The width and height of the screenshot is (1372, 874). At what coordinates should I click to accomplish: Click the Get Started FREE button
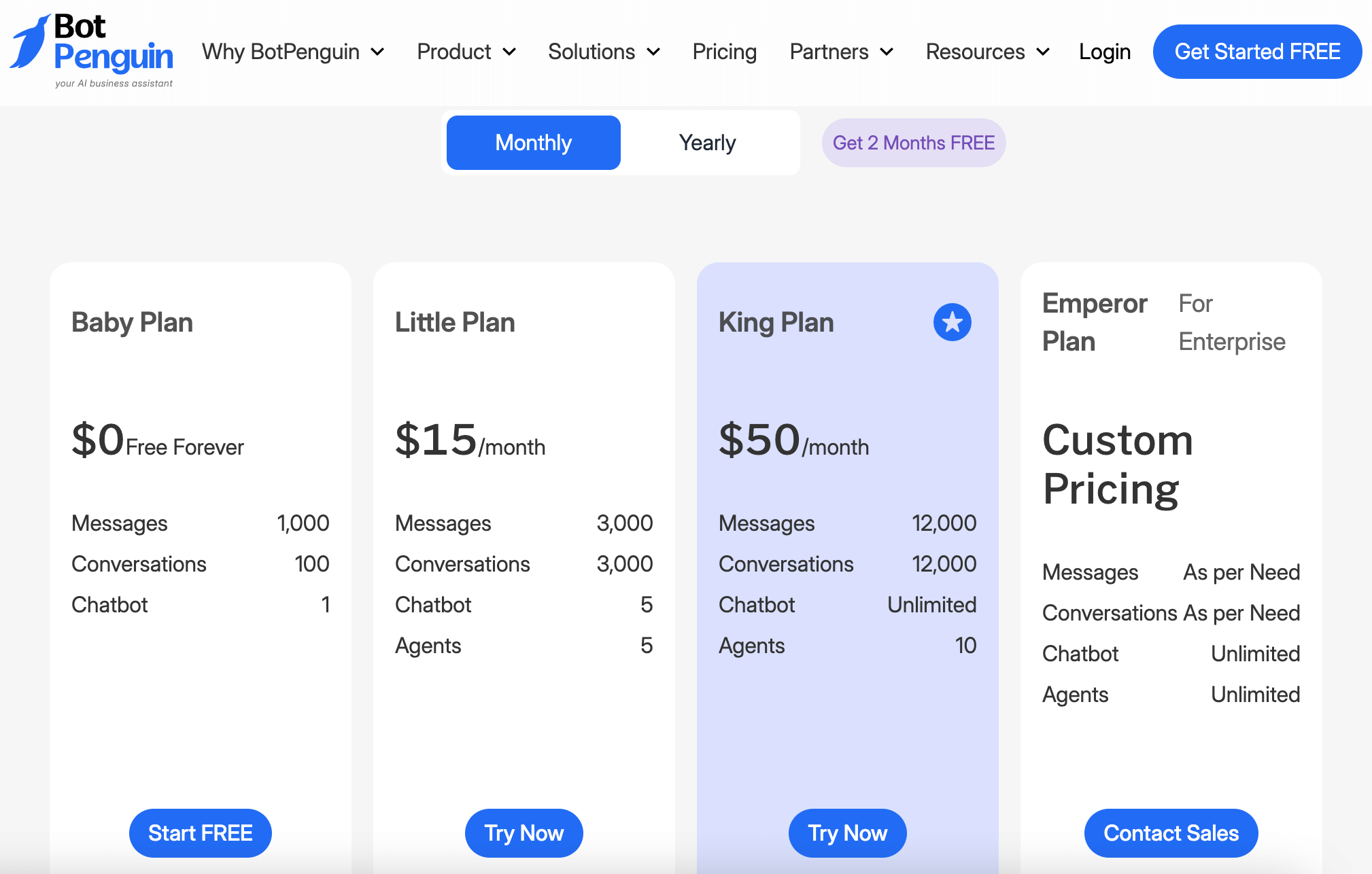[x=1257, y=52]
